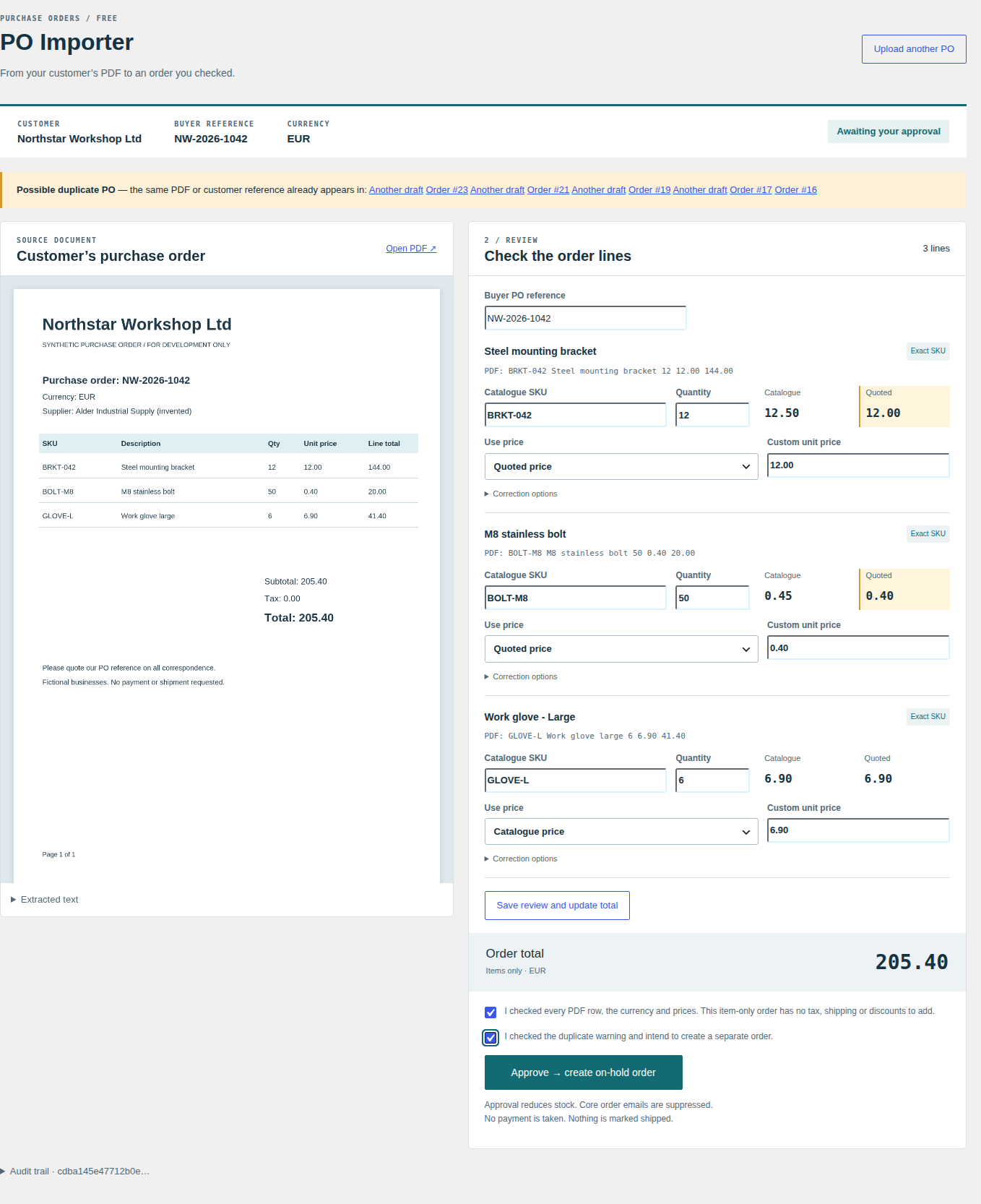Edit custom unit price 12.00 field

pos(858,465)
